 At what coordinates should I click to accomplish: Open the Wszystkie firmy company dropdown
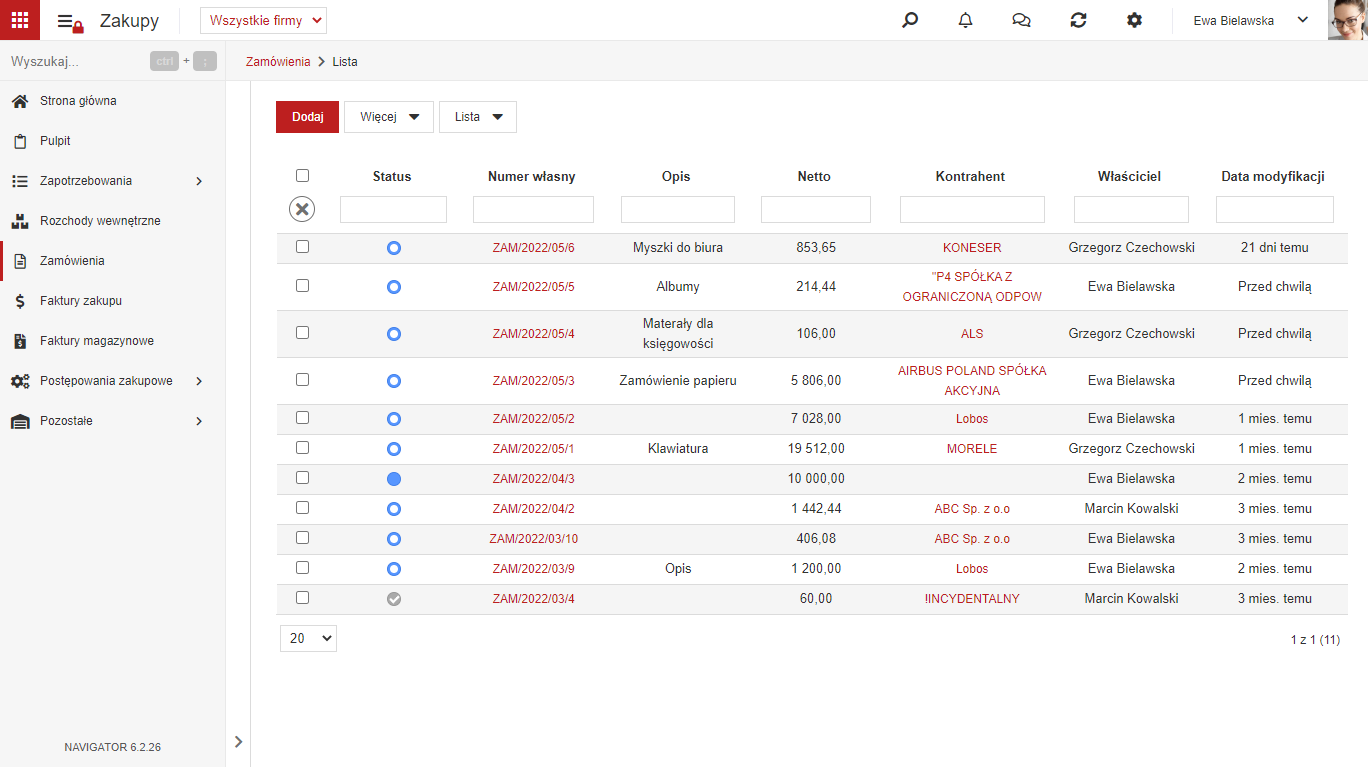[x=264, y=20]
